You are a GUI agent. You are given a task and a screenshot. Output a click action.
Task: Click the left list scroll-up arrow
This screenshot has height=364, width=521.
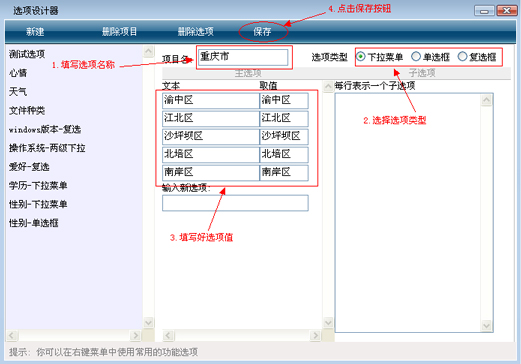pyautogui.click(x=148, y=51)
